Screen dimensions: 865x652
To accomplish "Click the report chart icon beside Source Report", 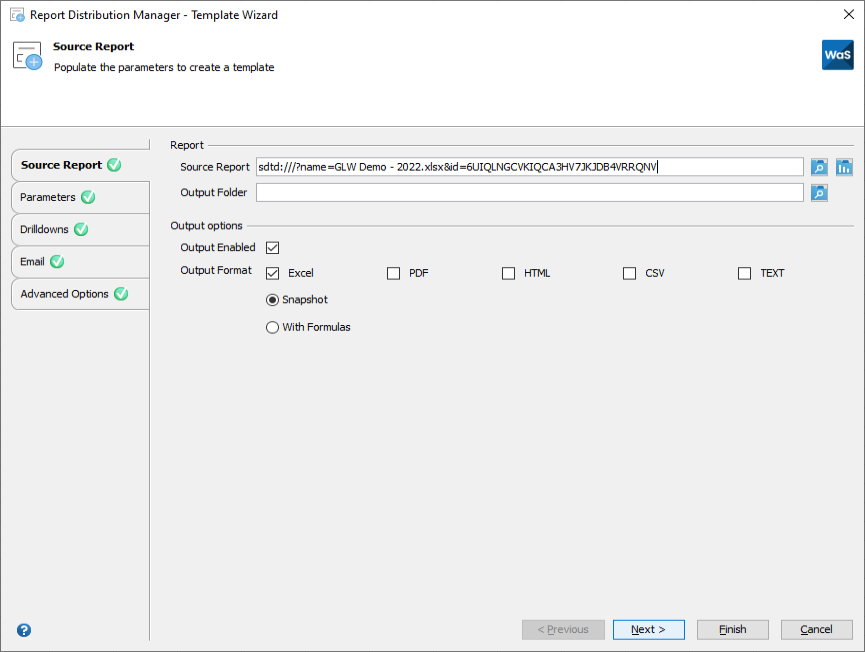I will (x=844, y=167).
